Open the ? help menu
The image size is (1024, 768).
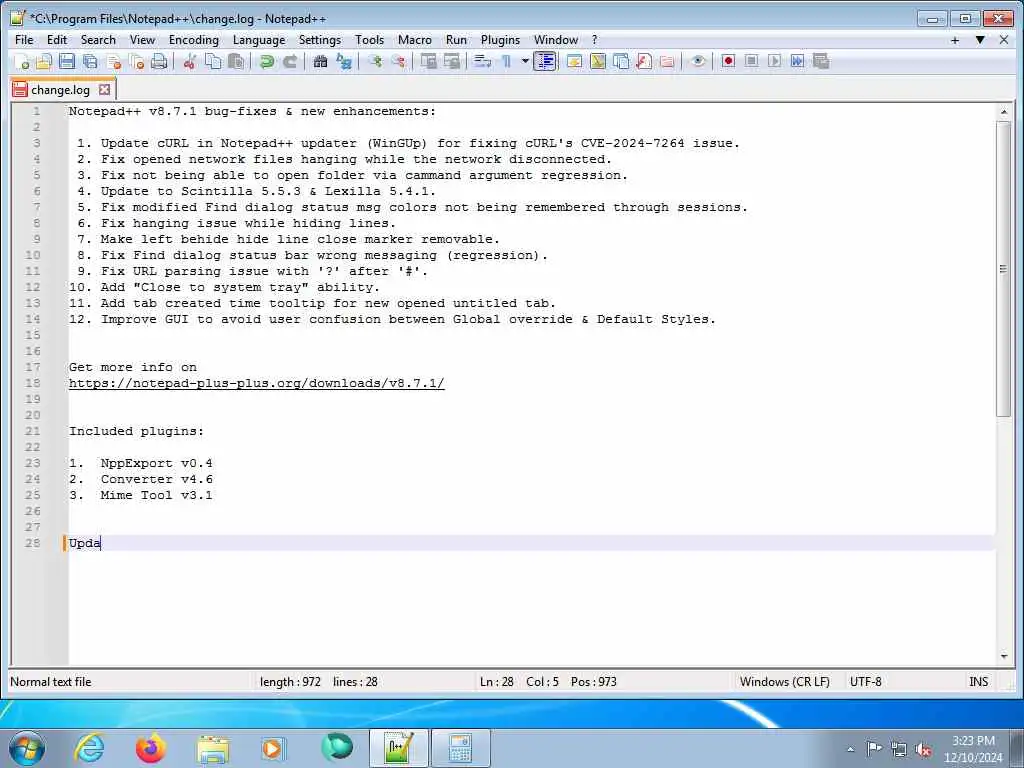(x=594, y=40)
